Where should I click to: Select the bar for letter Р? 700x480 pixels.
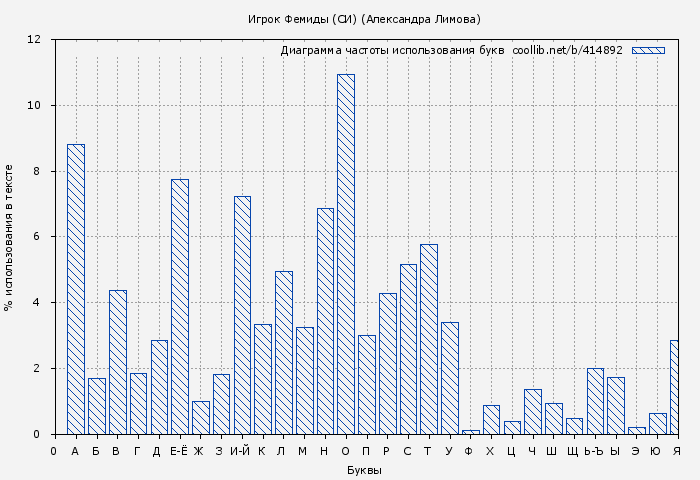pyautogui.click(x=387, y=363)
